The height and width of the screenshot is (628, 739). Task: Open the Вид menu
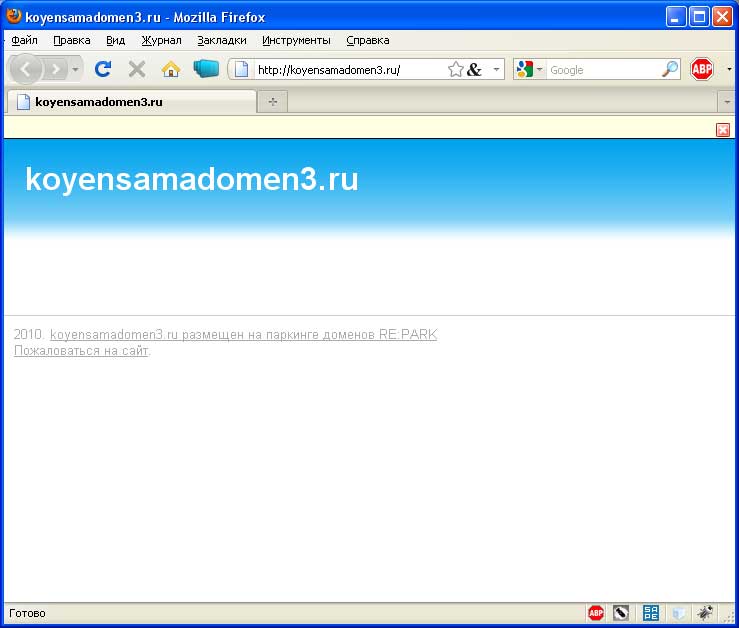point(115,41)
